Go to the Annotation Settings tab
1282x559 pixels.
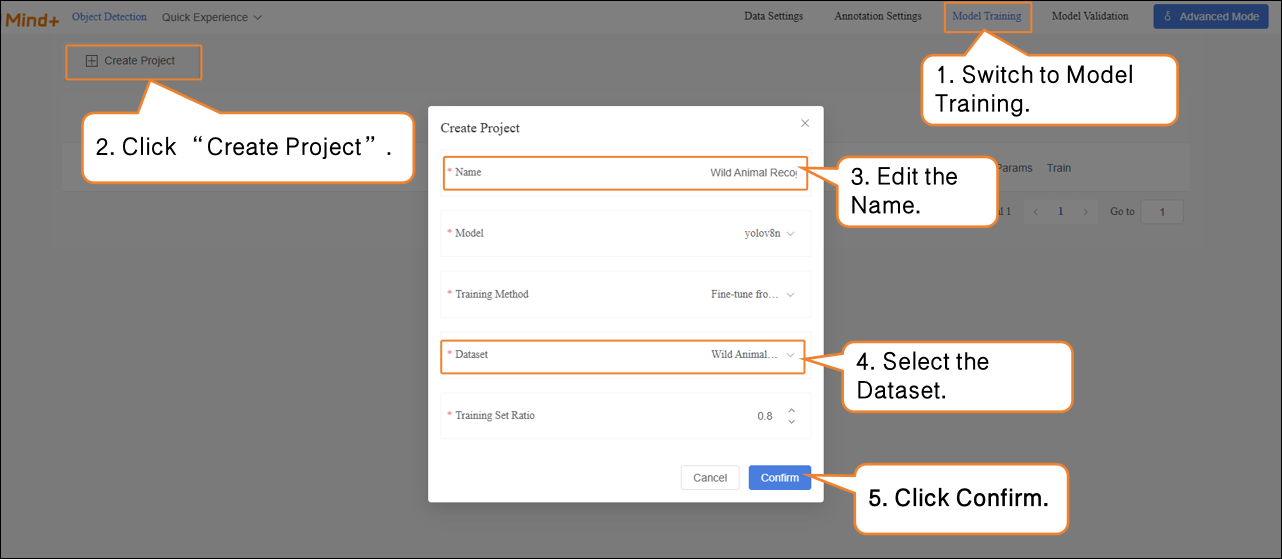[x=877, y=16]
